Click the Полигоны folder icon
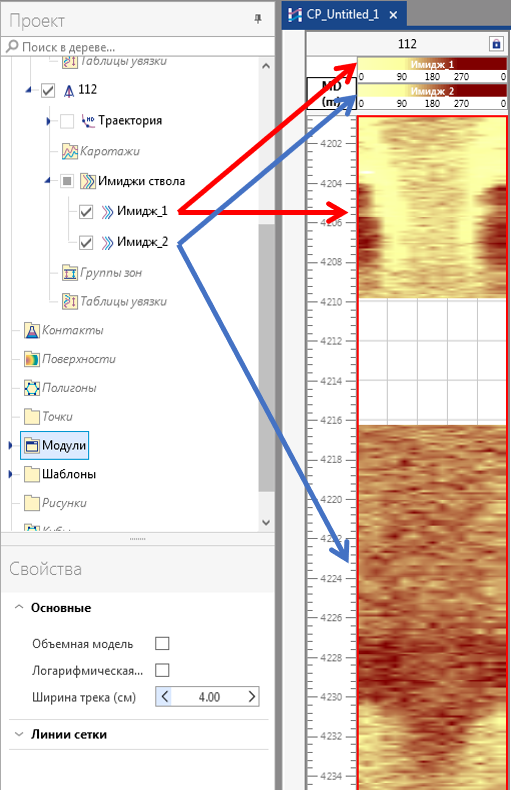This screenshot has width=511, height=790. (32, 388)
